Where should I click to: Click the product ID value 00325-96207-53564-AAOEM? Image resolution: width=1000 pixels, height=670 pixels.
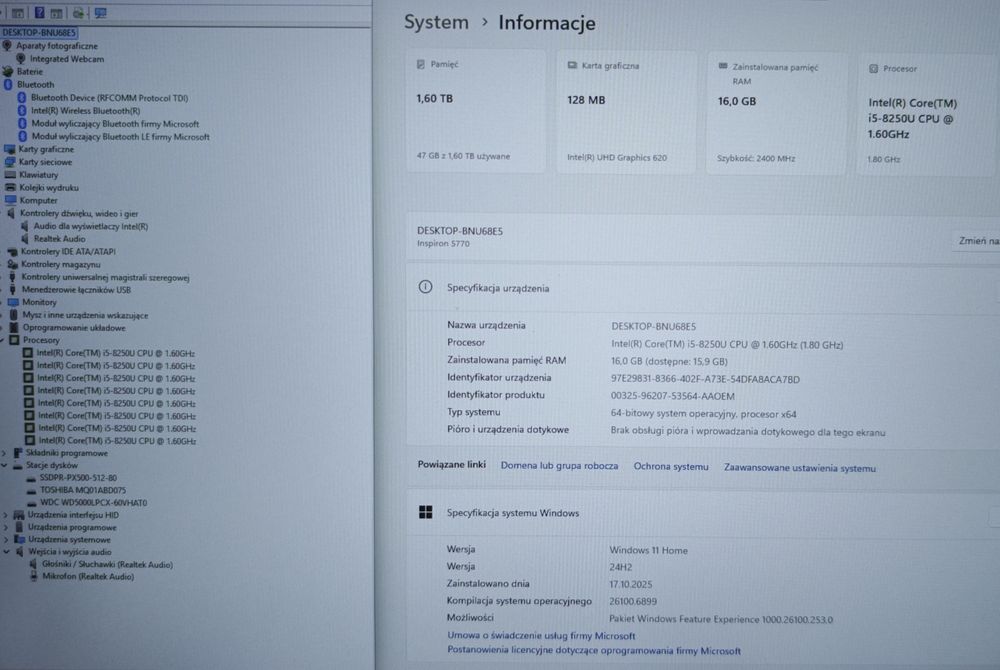(673, 396)
